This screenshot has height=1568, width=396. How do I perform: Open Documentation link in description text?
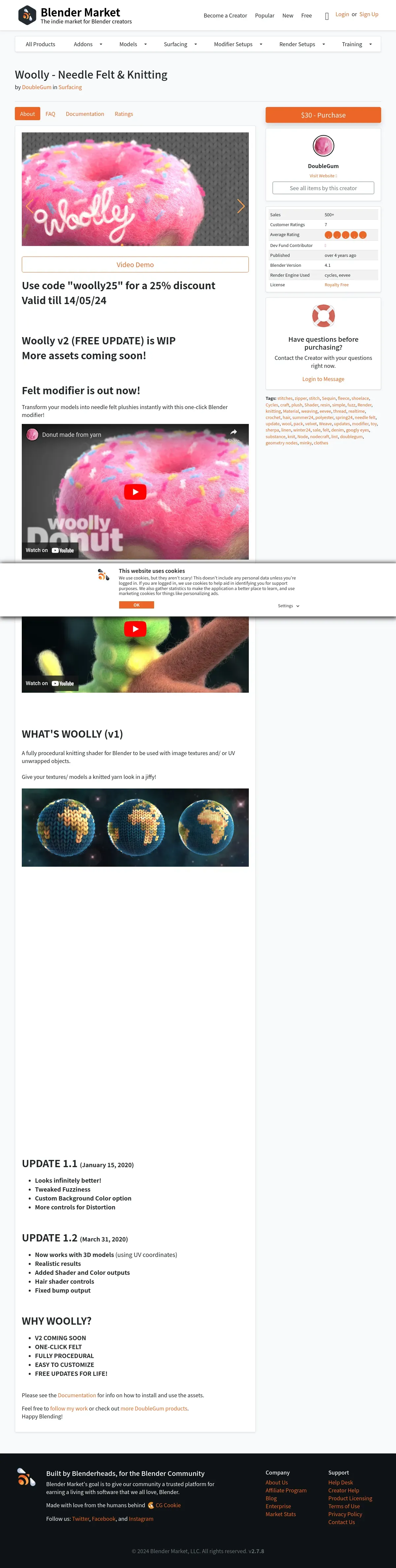77,1395
